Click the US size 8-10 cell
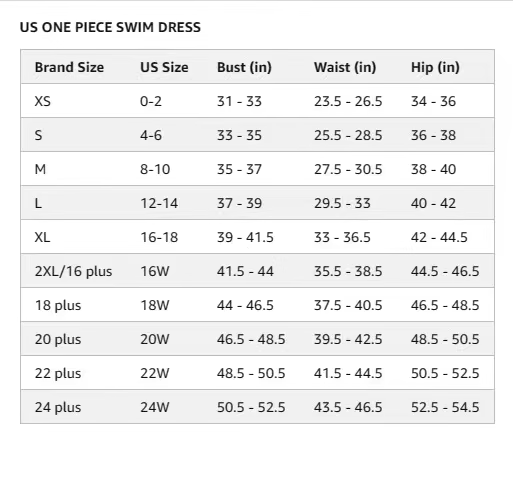This screenshot has height=477, width=513. [x=155, y=169]
